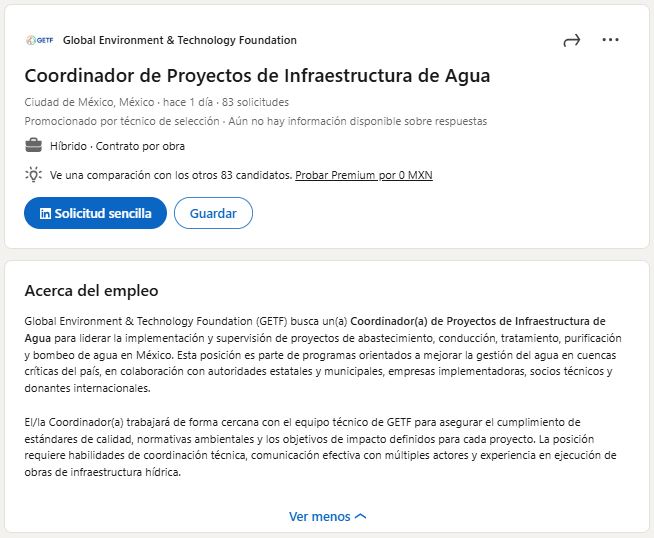Save the job with the Guardar button
This screenshot has height=538, width=654.
click(x=213, y=213)
